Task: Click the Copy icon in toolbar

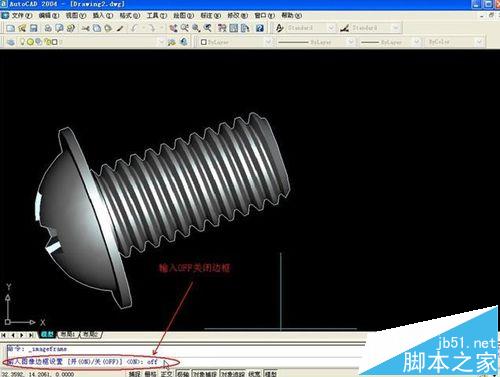Action: 97,28
